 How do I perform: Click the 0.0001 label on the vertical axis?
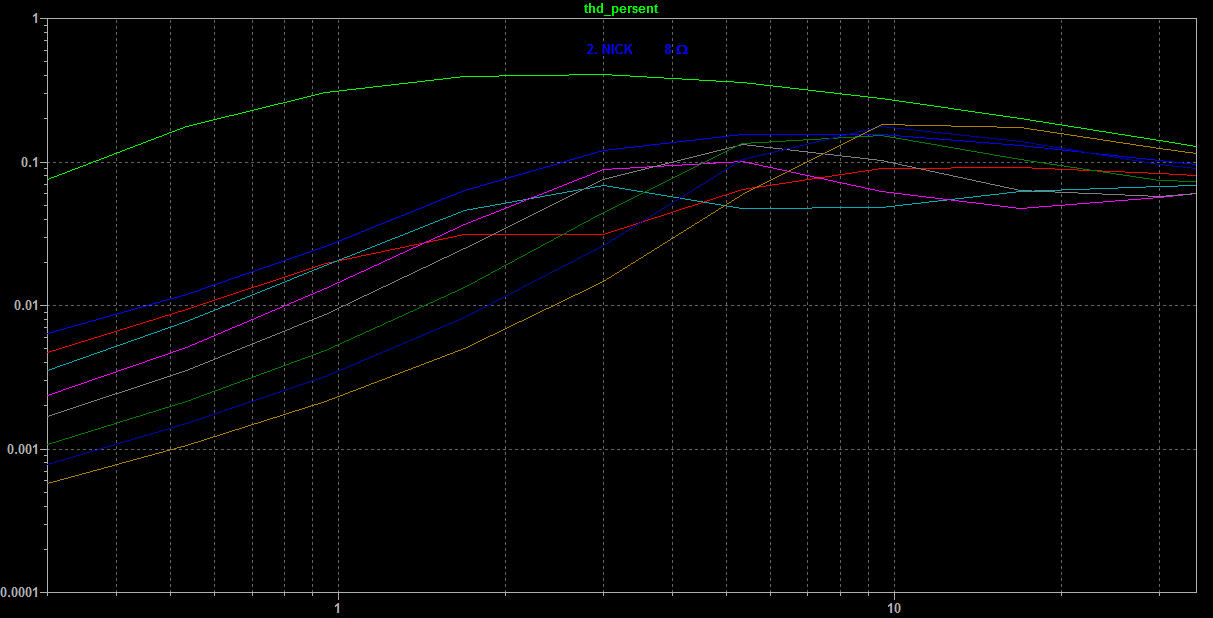coord(22,592)
